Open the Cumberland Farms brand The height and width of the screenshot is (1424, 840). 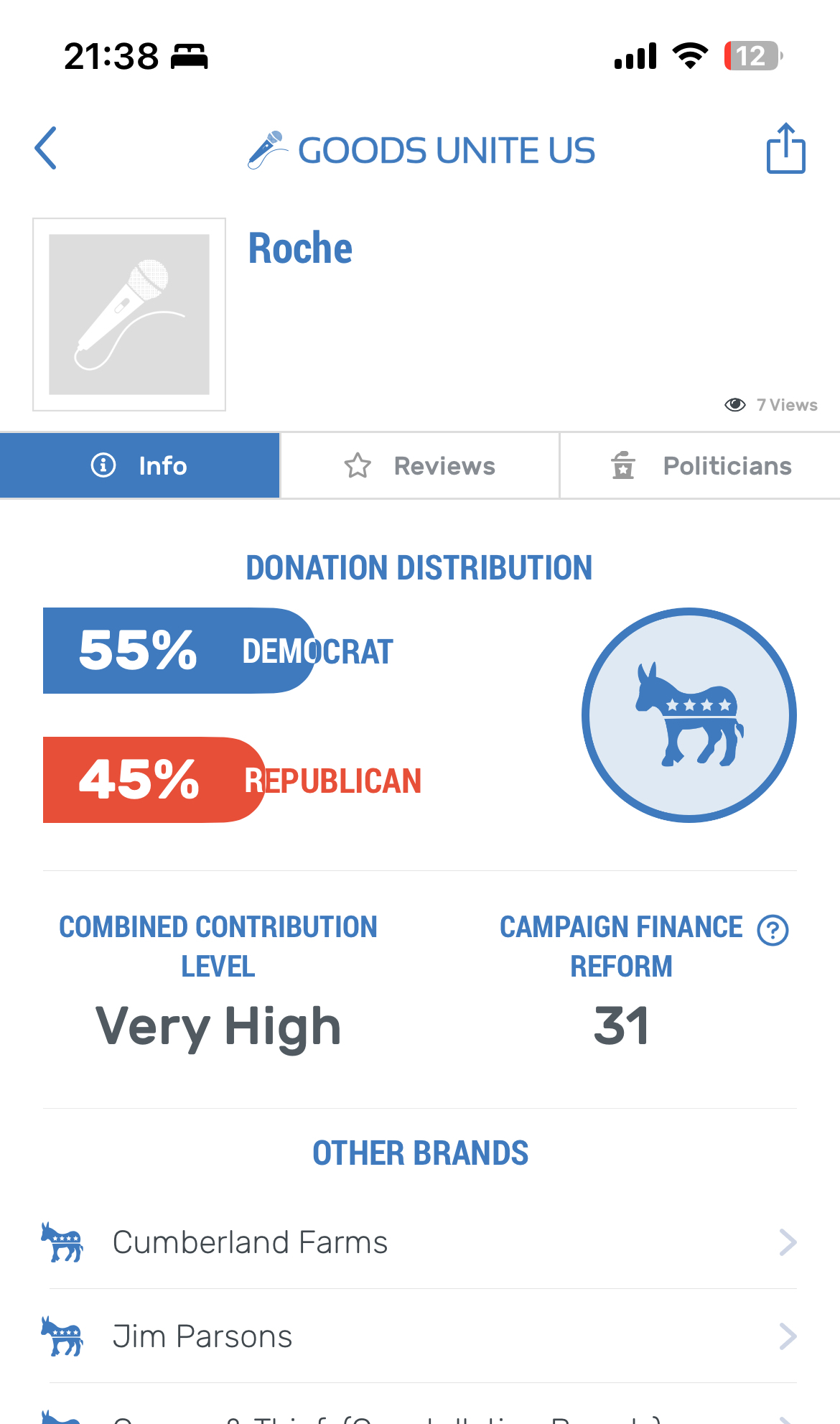point(250,1242)
